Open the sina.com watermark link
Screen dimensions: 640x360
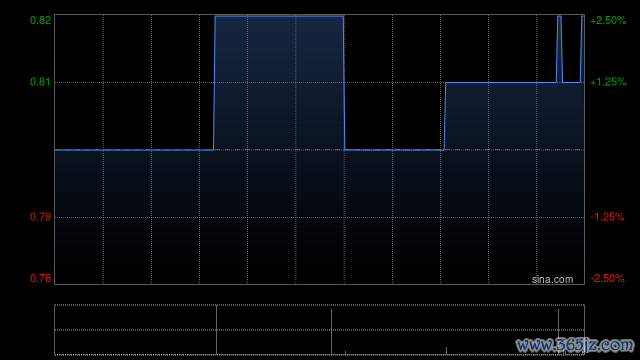click(552, 280)
